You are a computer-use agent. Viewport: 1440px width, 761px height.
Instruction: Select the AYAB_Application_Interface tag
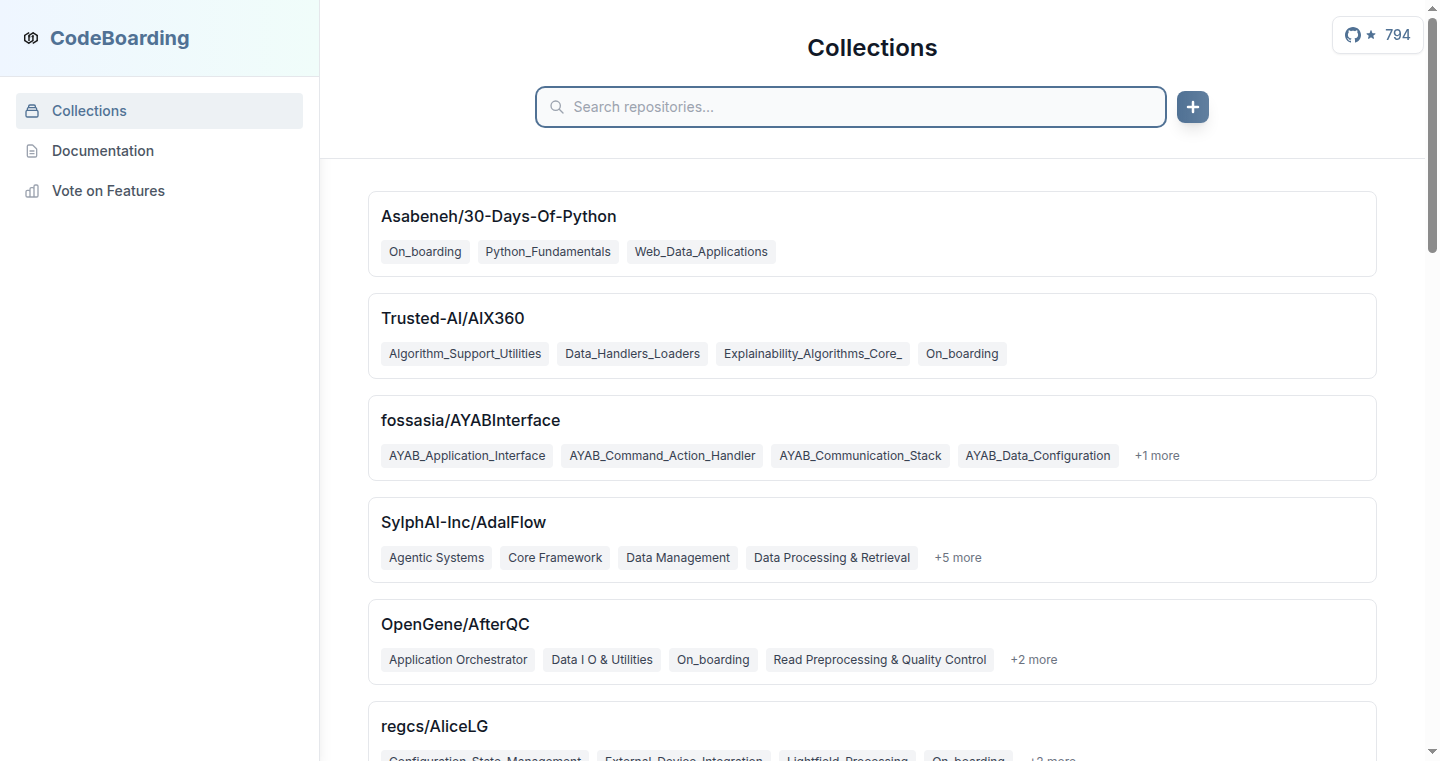(467, 456)
